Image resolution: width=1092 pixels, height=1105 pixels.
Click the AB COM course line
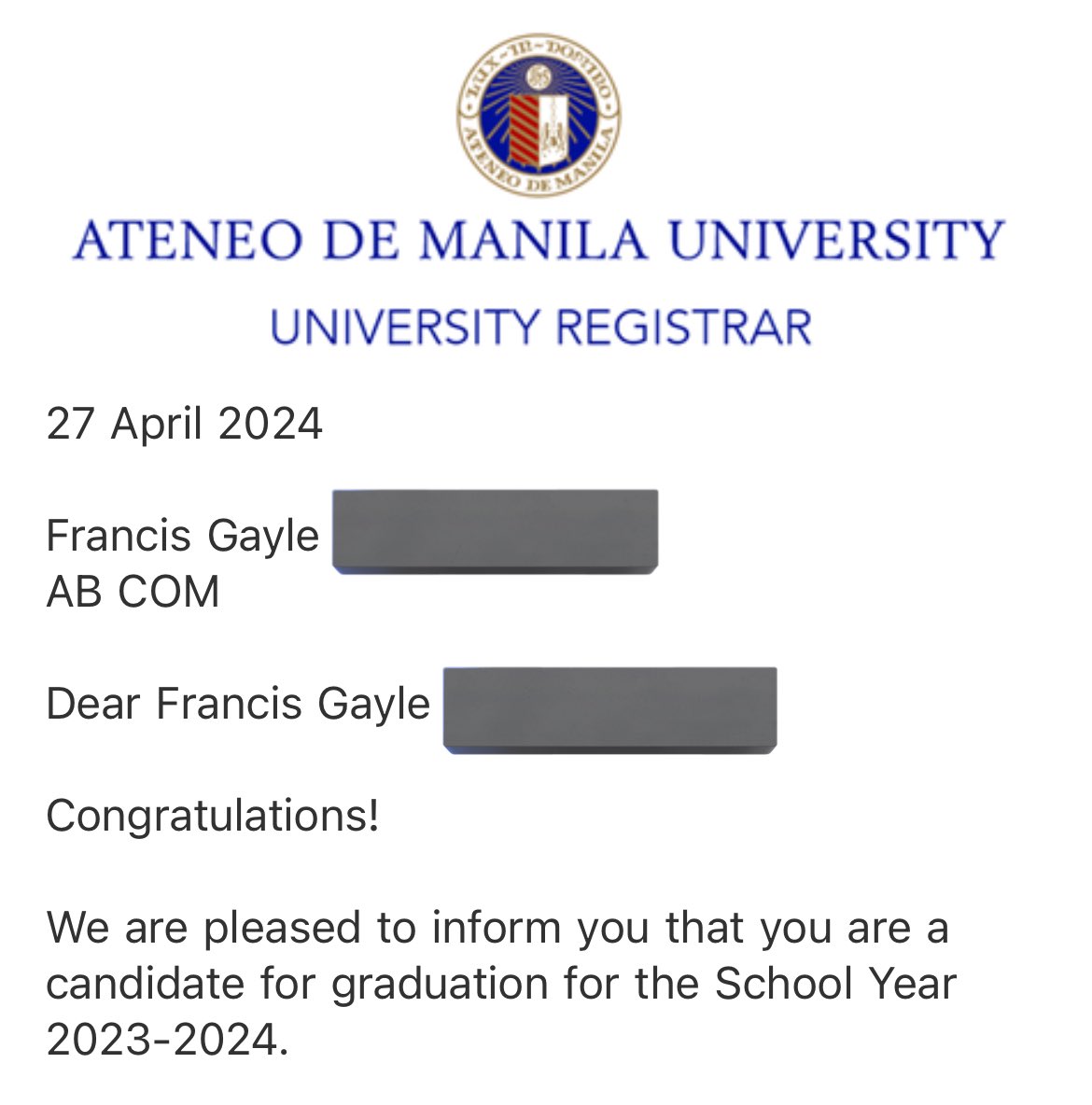[x=133, y=592]
